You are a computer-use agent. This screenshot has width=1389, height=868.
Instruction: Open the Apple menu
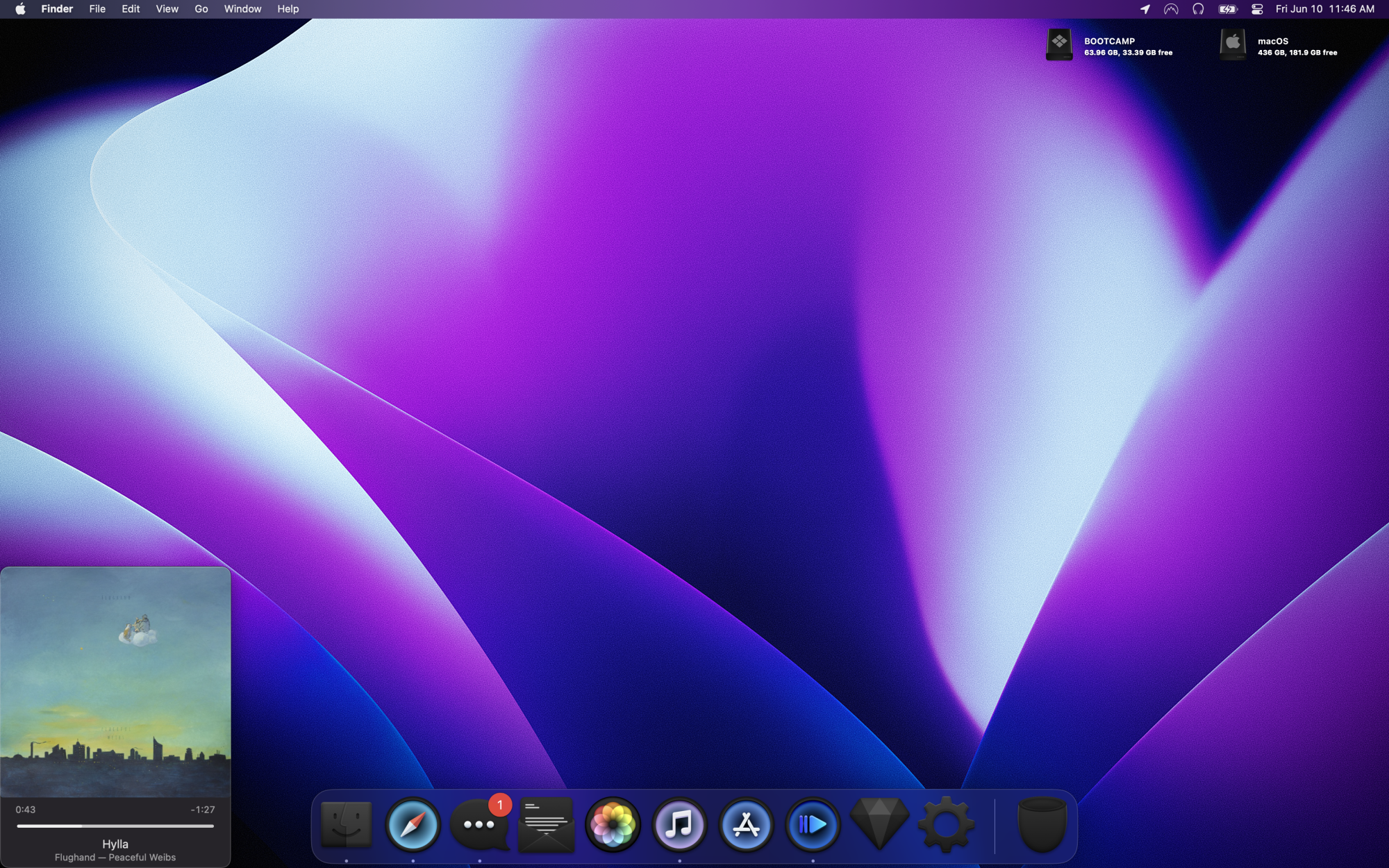coord(20,9)
